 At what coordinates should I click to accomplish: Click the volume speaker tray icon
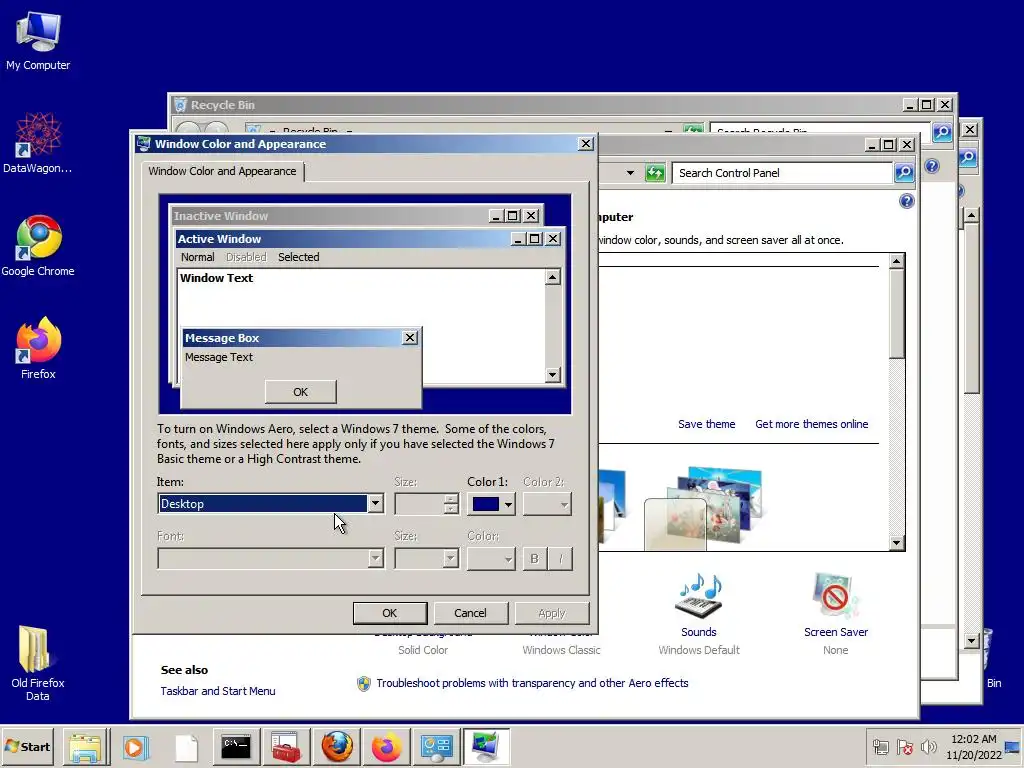pyautogui.click(x=928, y=747)
